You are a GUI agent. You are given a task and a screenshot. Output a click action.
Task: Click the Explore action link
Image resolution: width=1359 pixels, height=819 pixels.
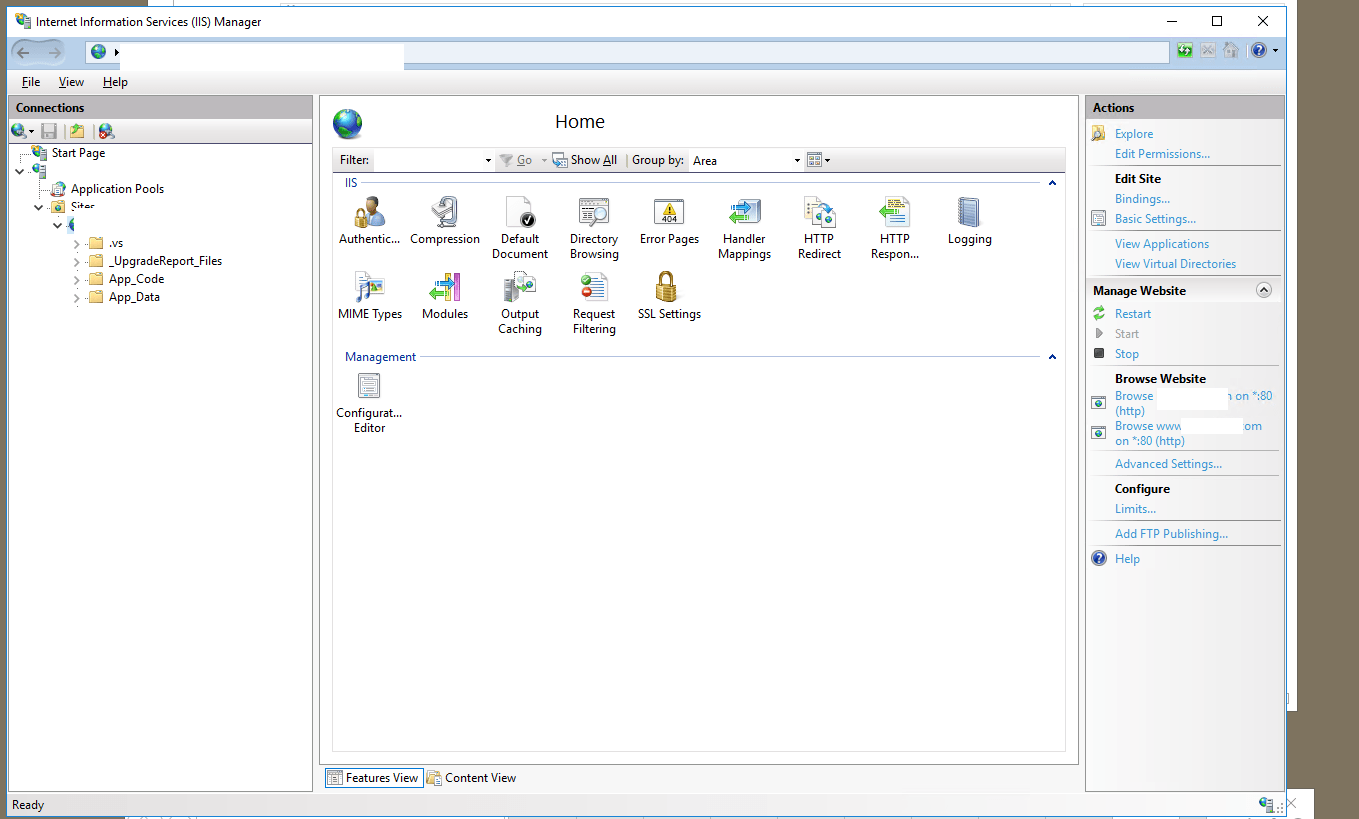tap(1134, 134)
